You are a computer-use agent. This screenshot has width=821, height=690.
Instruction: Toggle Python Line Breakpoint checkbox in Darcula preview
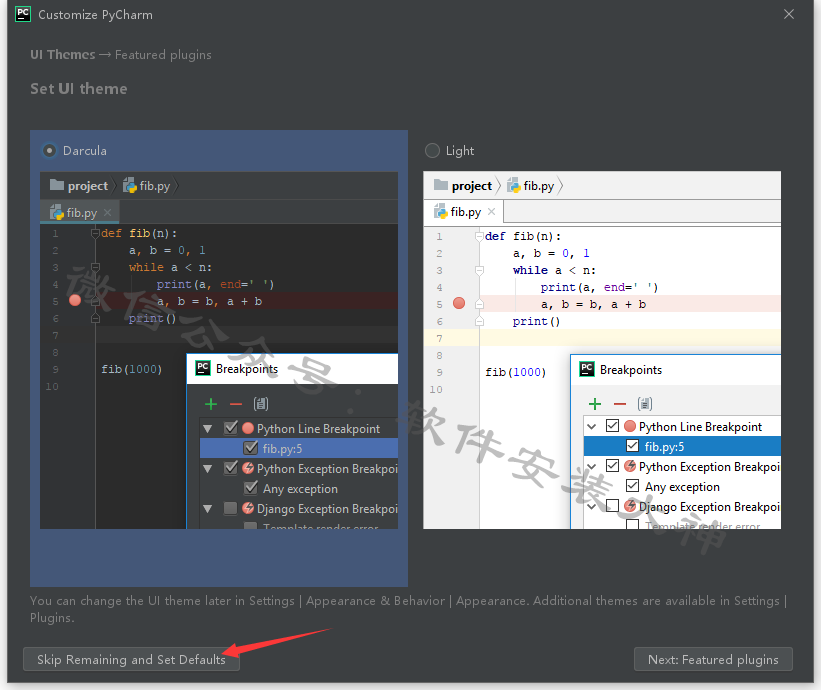click(230, 428)
